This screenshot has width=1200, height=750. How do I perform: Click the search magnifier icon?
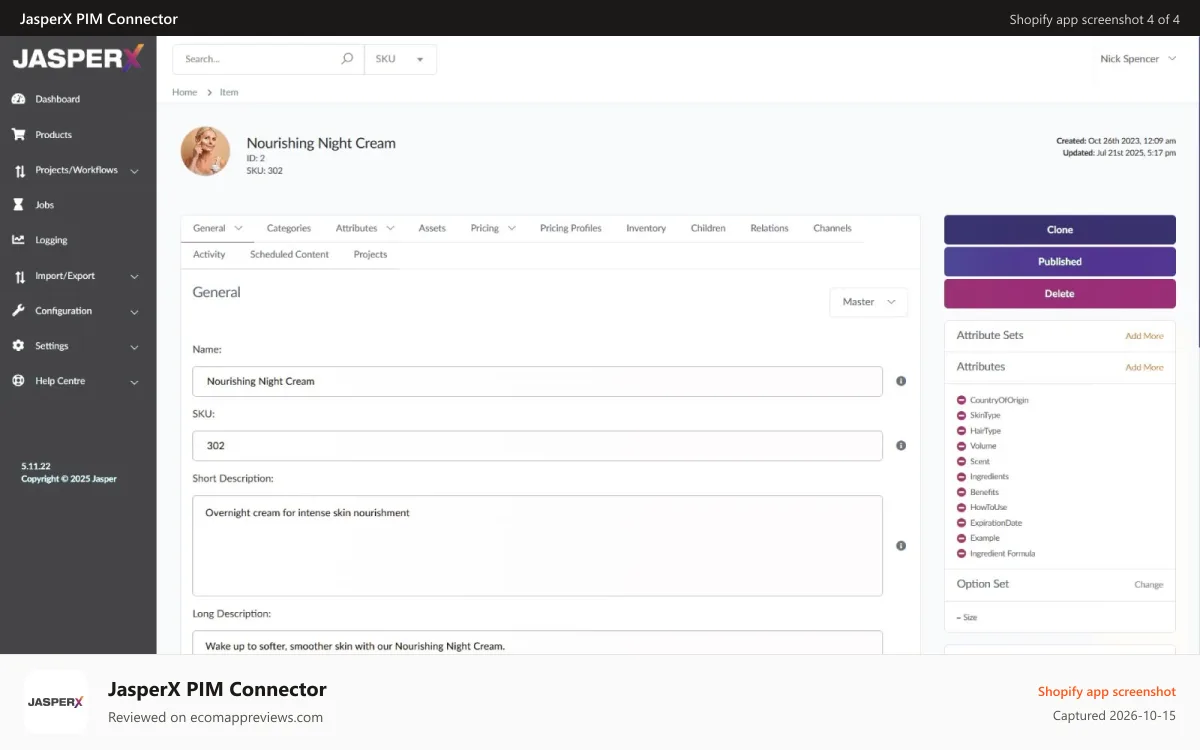click(347, 59)
